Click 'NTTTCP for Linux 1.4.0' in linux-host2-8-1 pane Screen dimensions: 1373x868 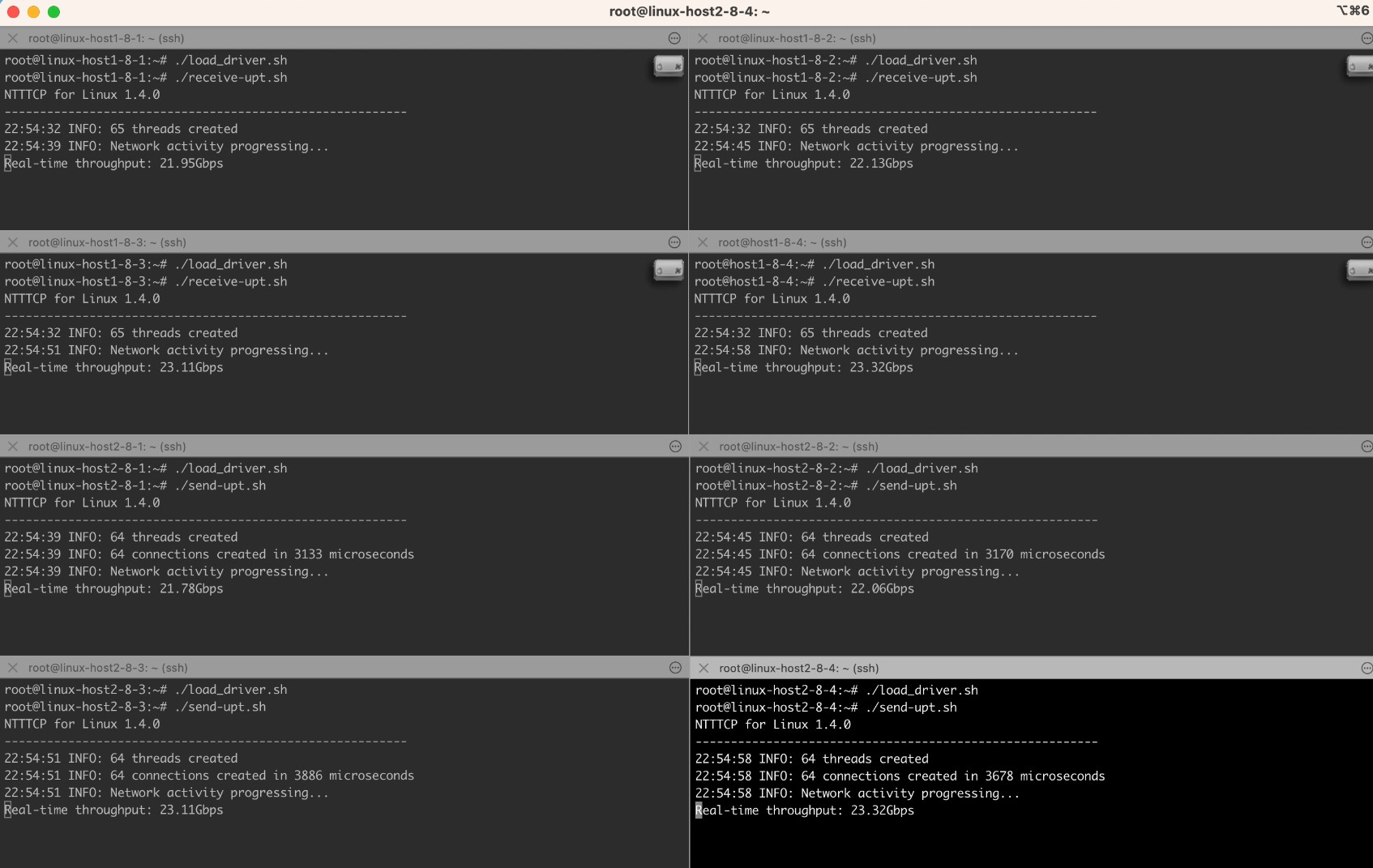coord(82,503)
